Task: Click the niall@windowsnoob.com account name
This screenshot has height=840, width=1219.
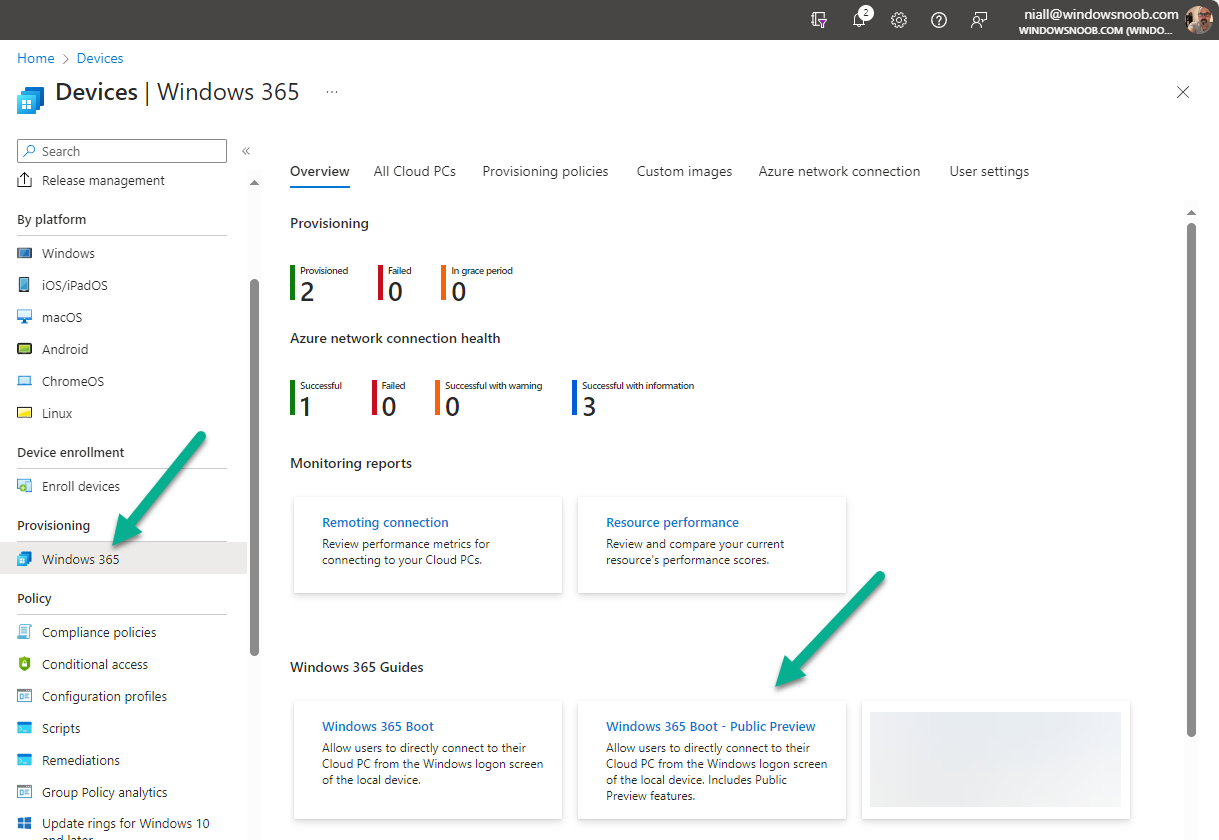Action: (1102, 14)
